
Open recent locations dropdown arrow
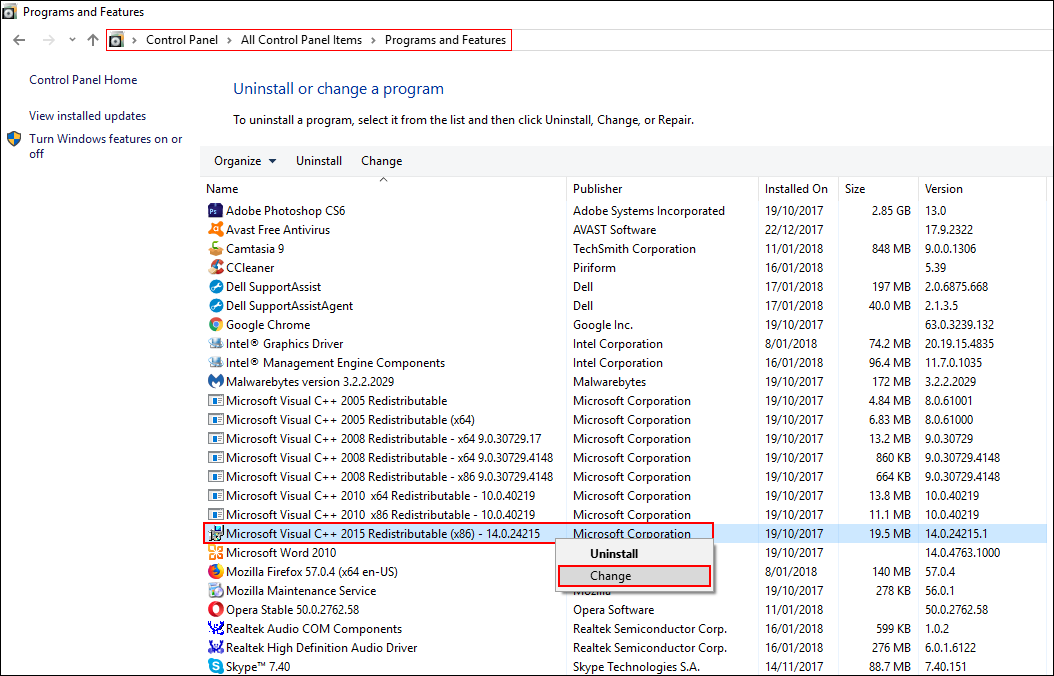point(72,40)
